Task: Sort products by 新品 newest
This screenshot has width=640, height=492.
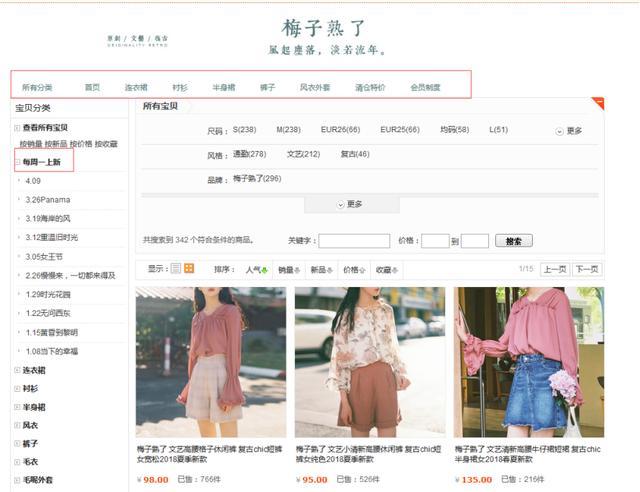Action: tap(320, 270)
